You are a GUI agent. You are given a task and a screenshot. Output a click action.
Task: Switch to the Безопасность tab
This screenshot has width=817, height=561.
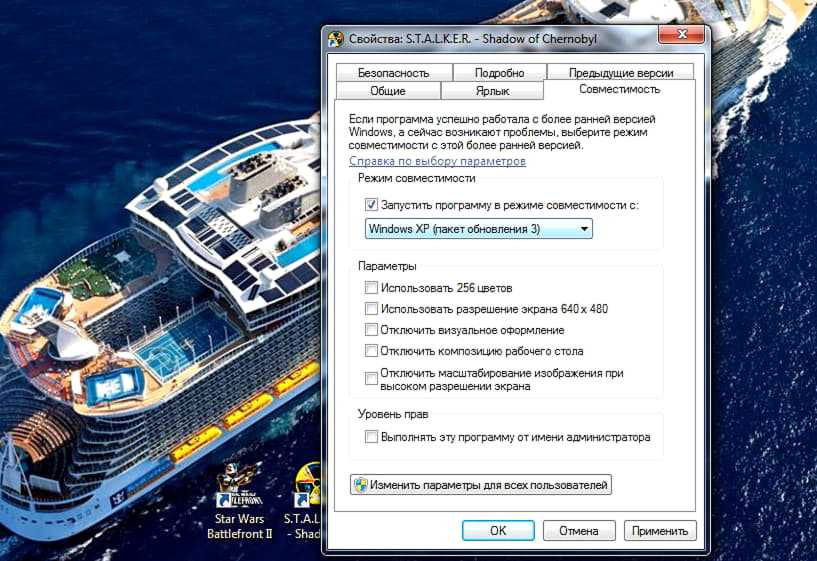coord(393,73)
